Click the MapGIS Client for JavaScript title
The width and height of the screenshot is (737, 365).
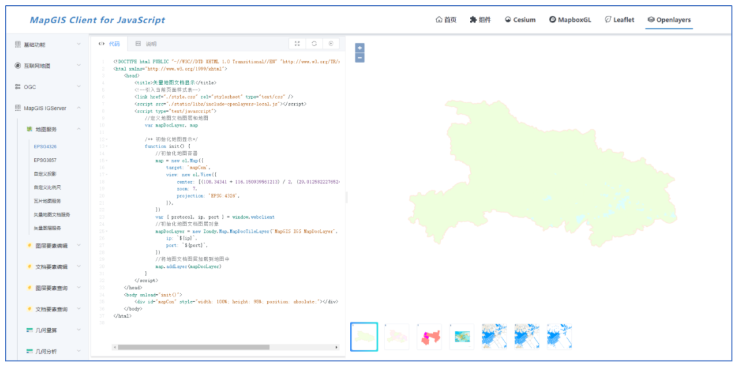click(x=97, y=20)
